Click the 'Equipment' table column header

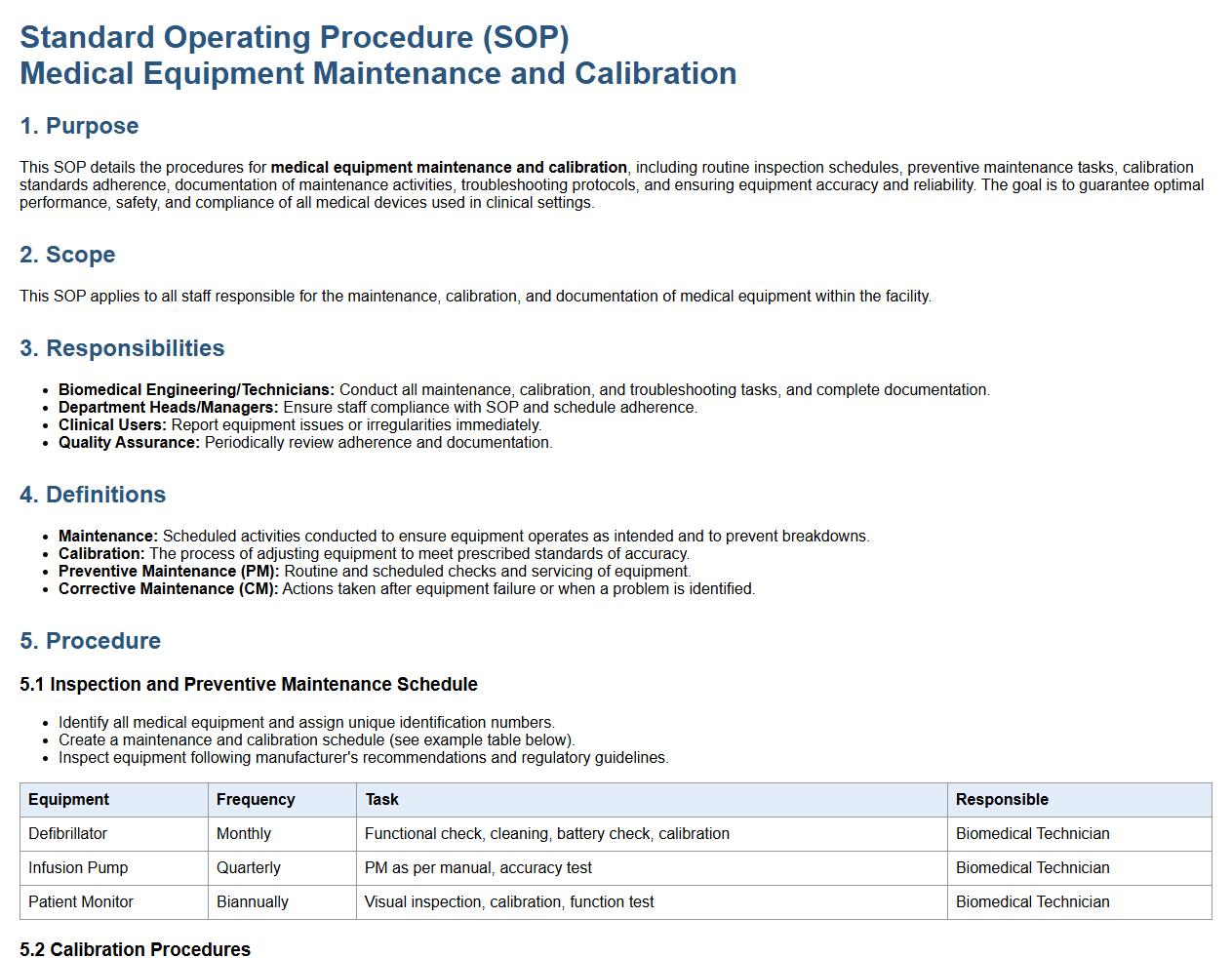point(68,799)
